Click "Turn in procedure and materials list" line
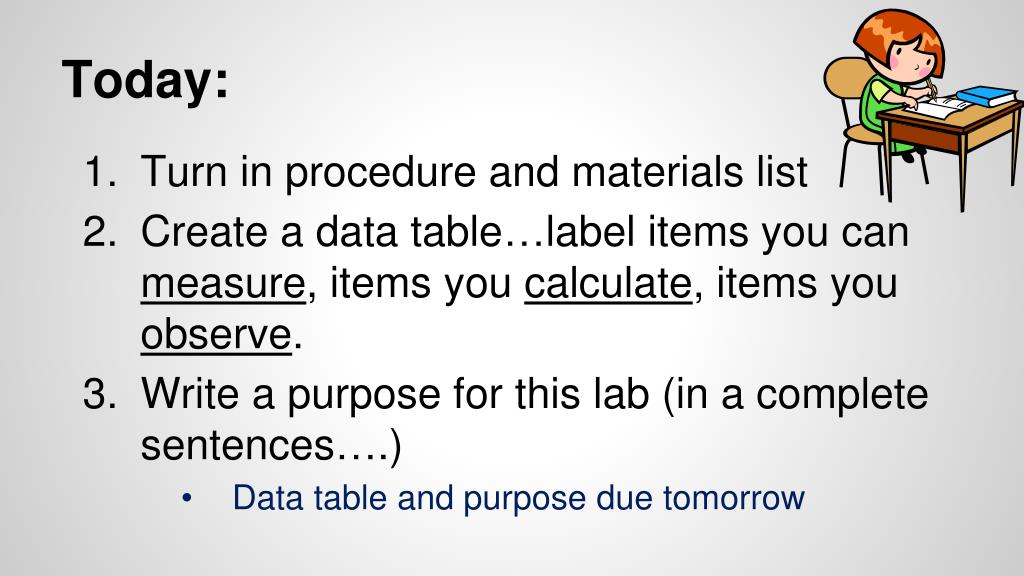Viewport: 1024px width, 576px height. [474, 173]
